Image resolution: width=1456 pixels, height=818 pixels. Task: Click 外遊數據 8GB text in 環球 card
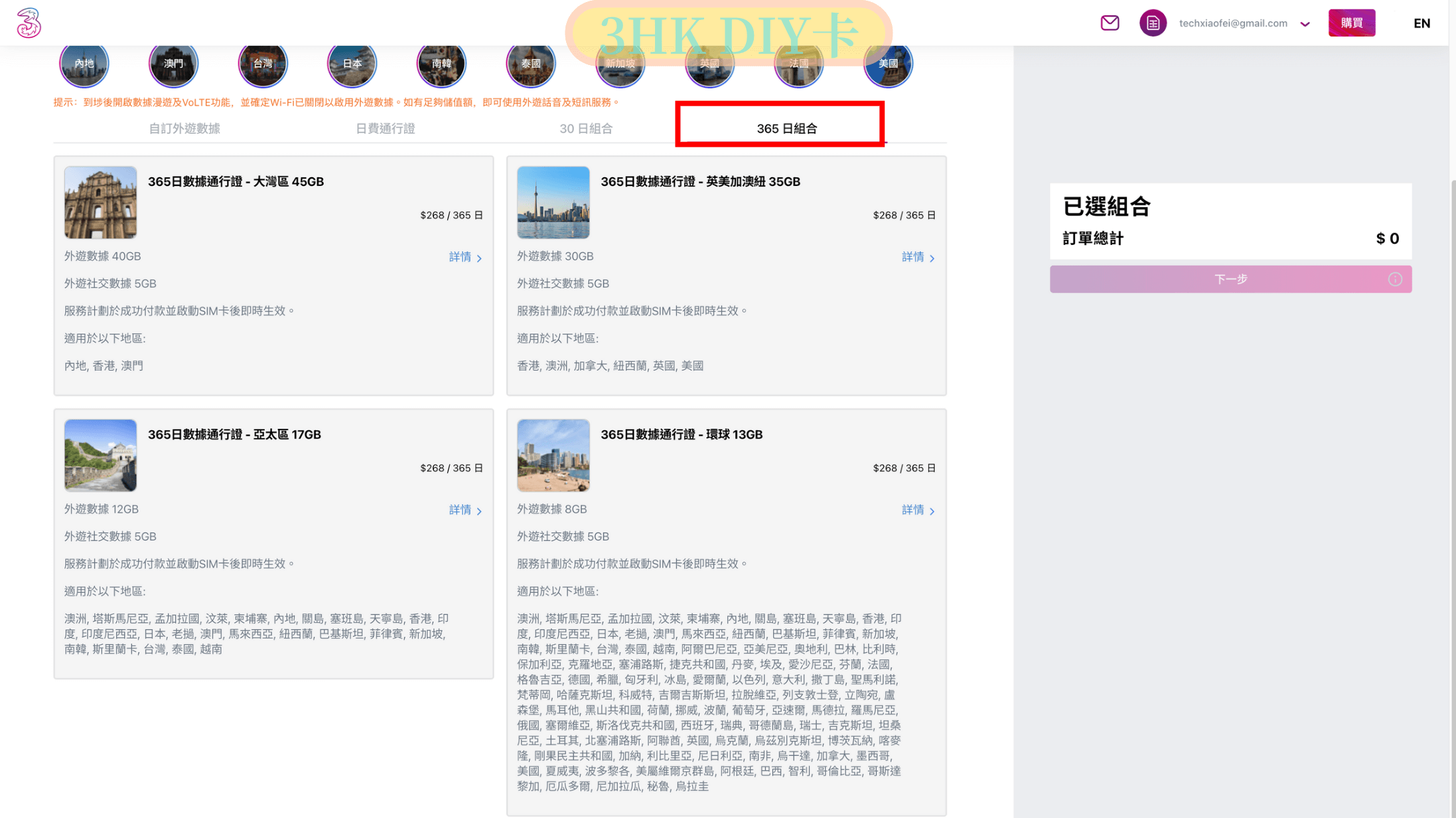click(551, 509)
